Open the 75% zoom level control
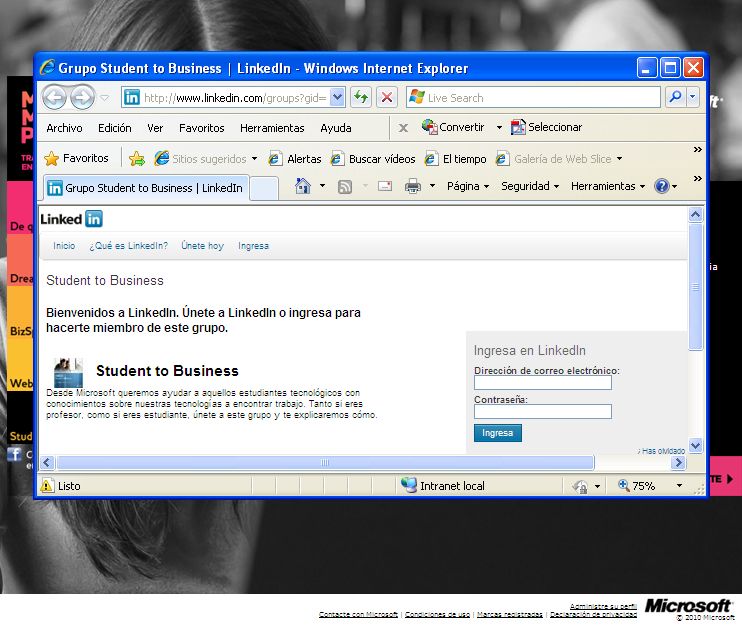 click(x=650, y=486)
